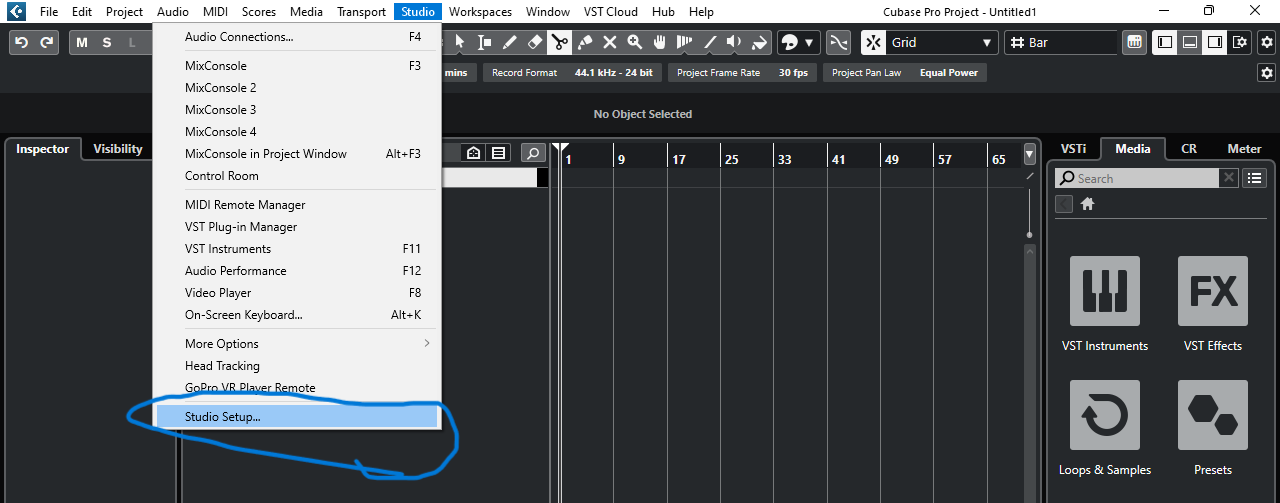
Task: Select the Mute X tool
Action: tap(609, 42)
